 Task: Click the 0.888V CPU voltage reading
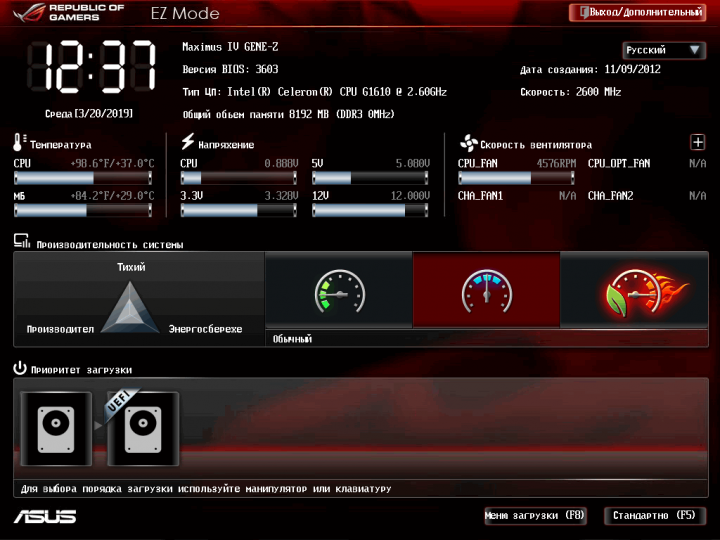click(281, 163)
